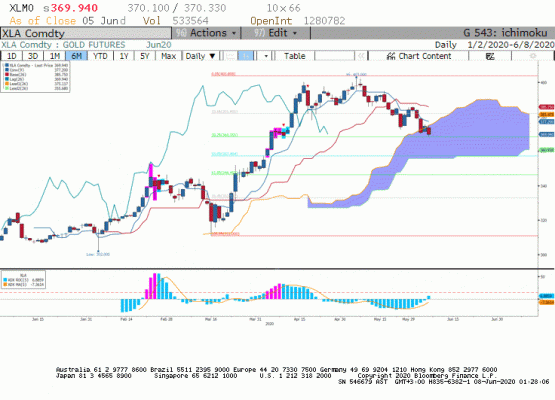Image resolution: width=555 pixels, height=400 pixels.
Task: Open the annotation drawing tools icon
Action: tap(490, 56)
